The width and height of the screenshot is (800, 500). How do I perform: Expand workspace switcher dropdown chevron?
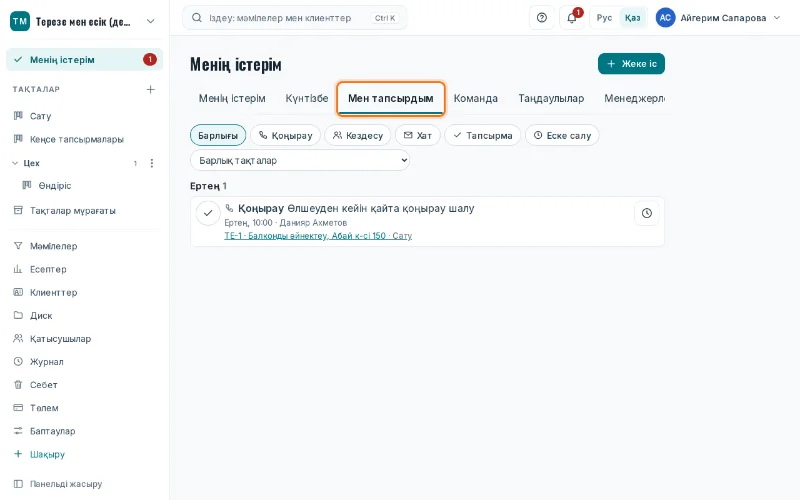coord(151,21)
